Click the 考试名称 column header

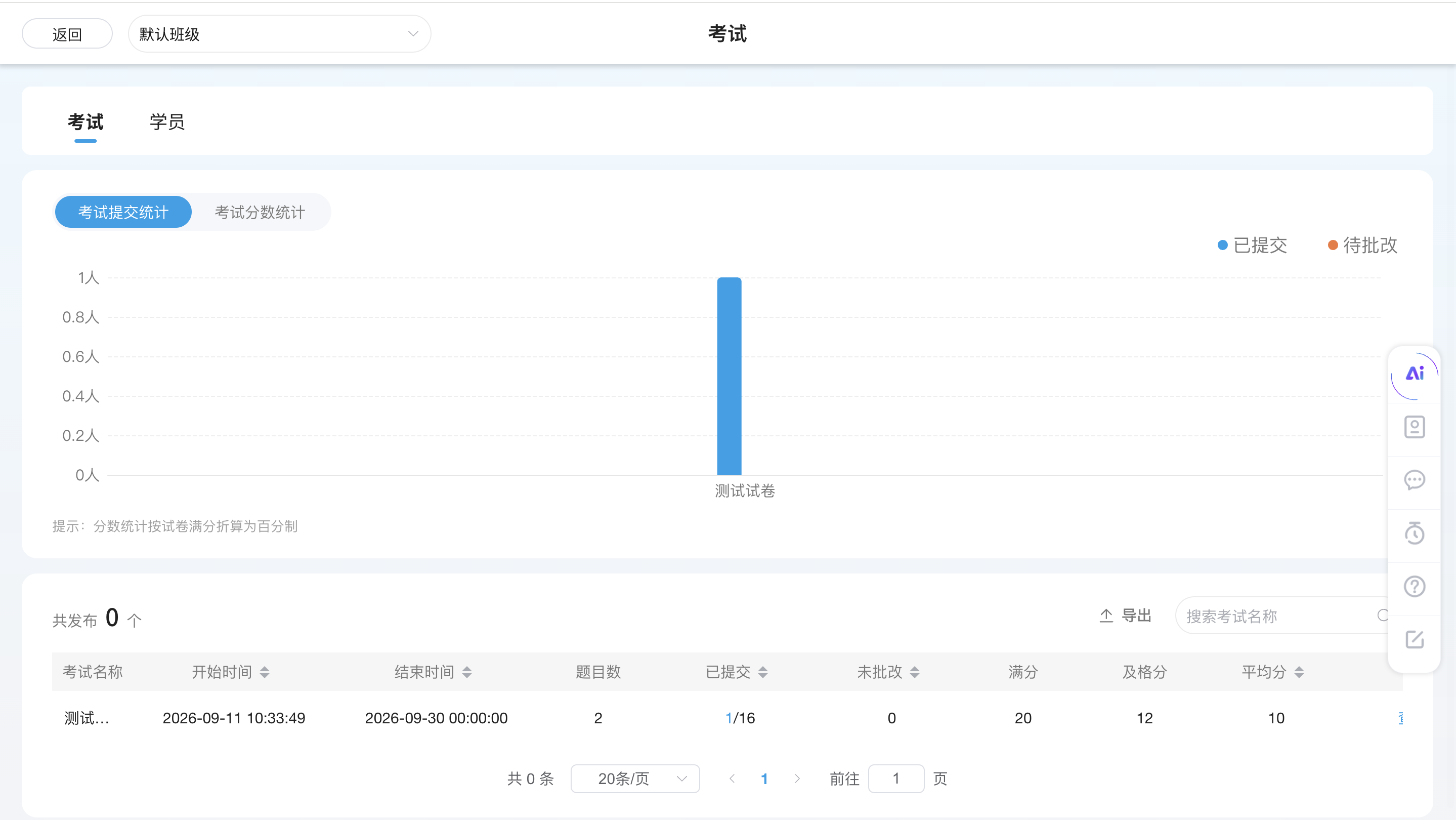[93, 672]
